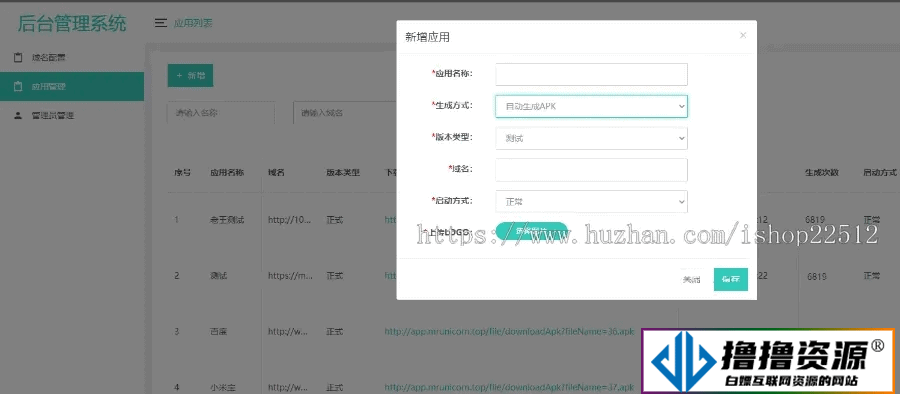Click the teal upload button beside 上传LOGO
900x394 pixels.
pyautogui.click(x=532, y=231)
